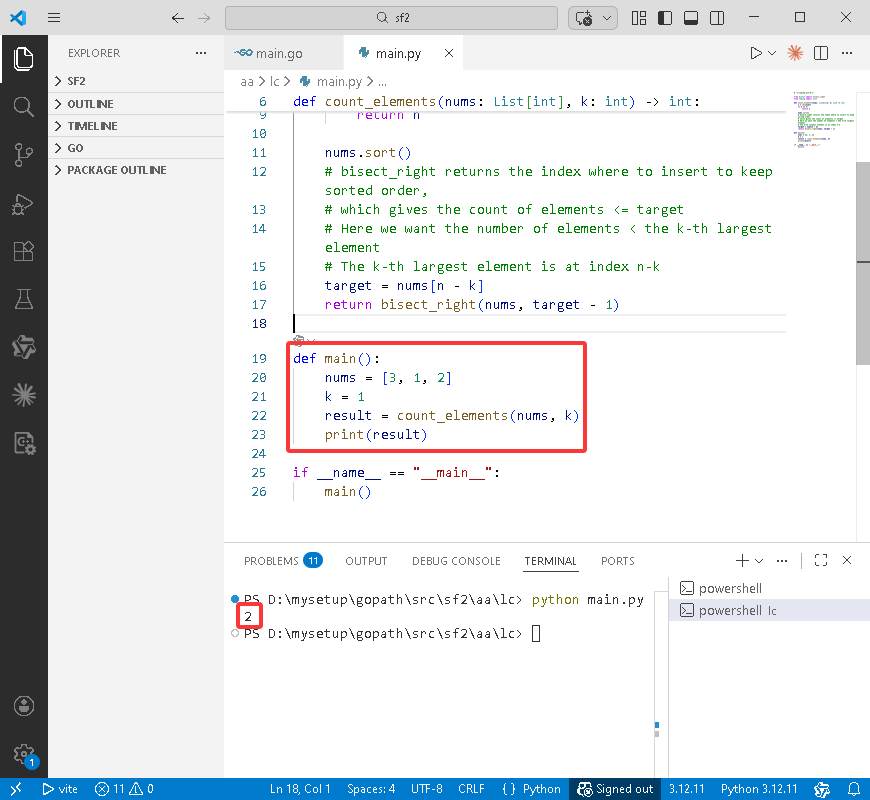This screenshot has width=870, height=800.
Task: Open editor More Actions ellipsis
Action: 847,53
